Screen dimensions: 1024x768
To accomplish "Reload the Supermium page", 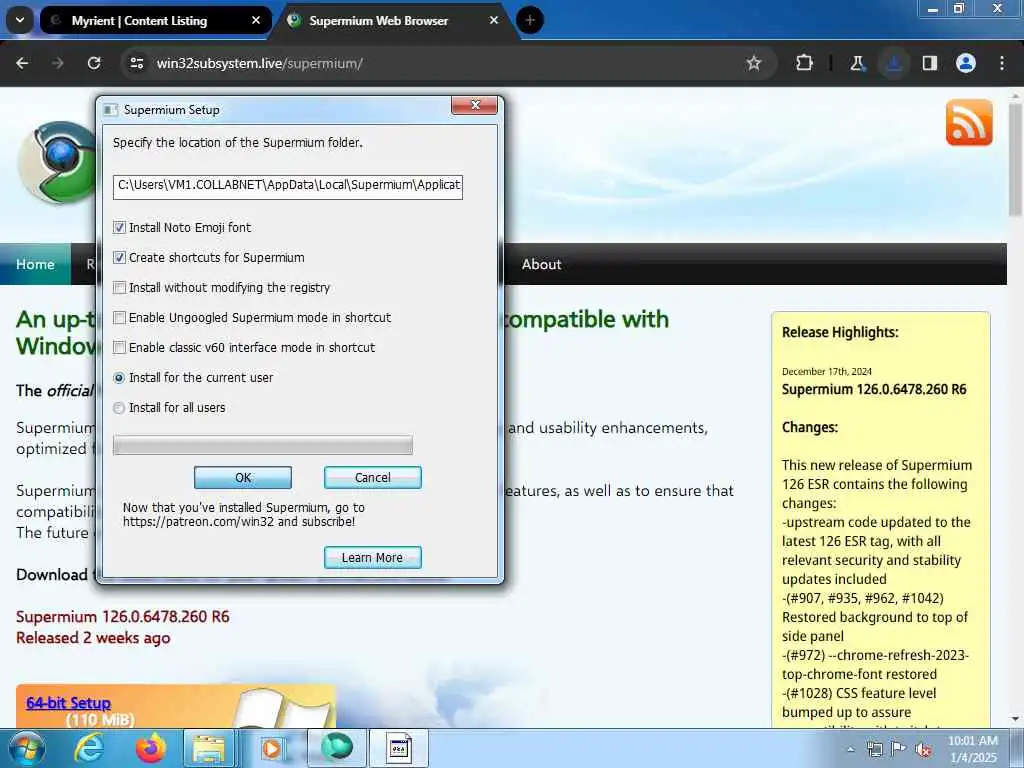I will click(x=94, y=63).
